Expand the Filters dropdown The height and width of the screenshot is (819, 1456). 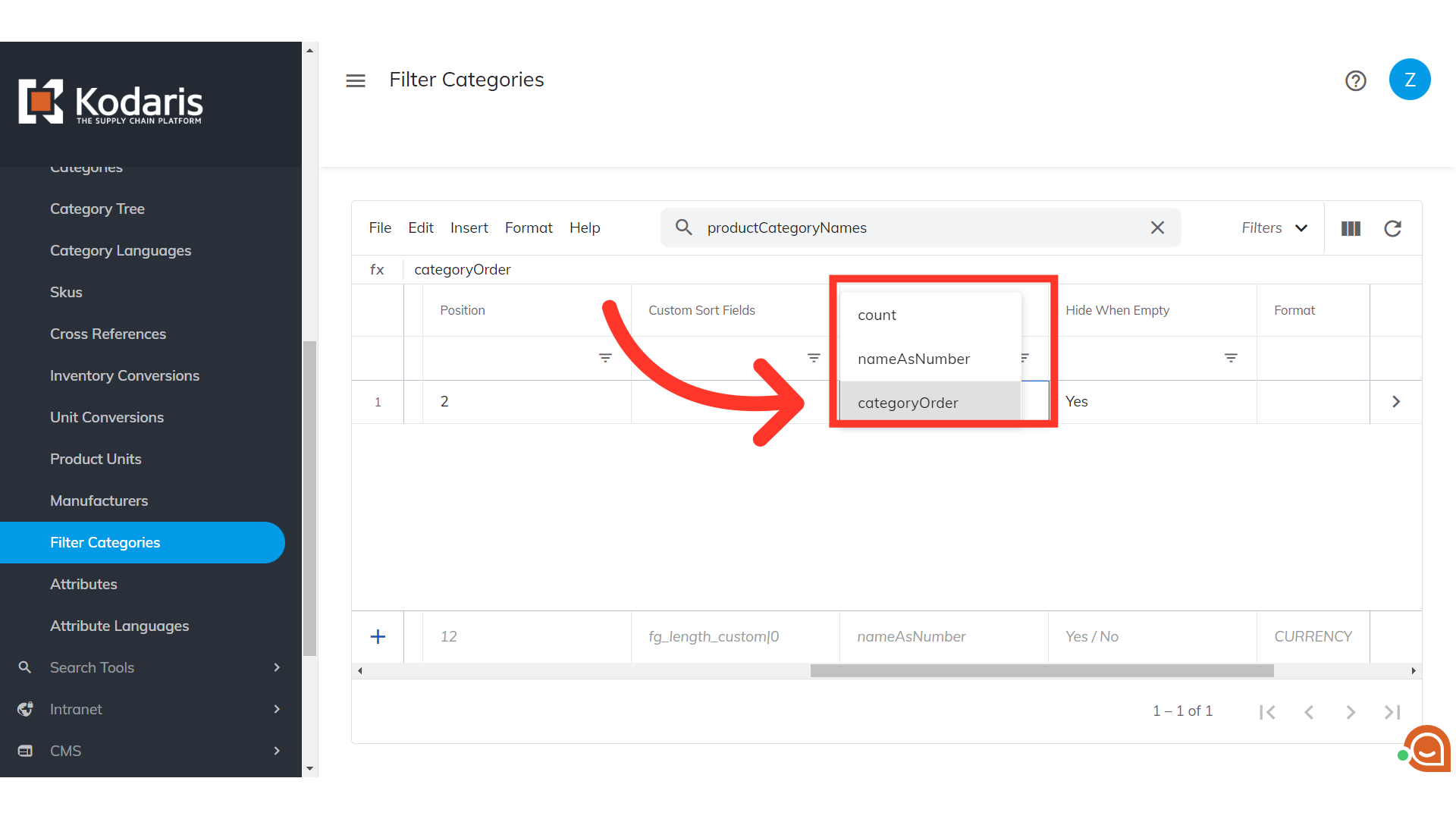[1274, 228]
